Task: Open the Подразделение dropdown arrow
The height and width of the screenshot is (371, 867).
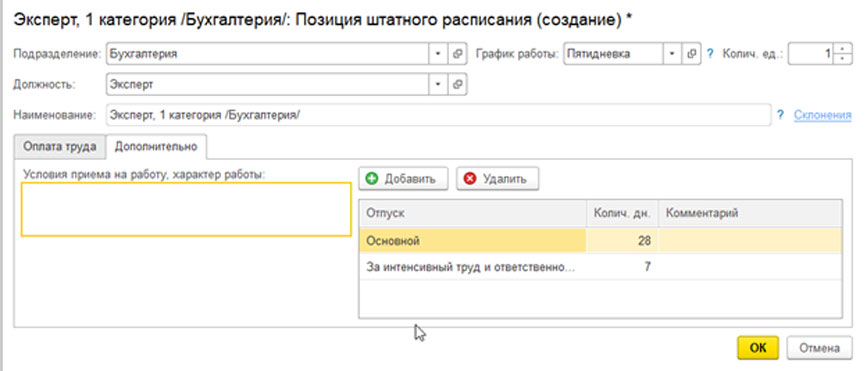Action: click(438, 54)
